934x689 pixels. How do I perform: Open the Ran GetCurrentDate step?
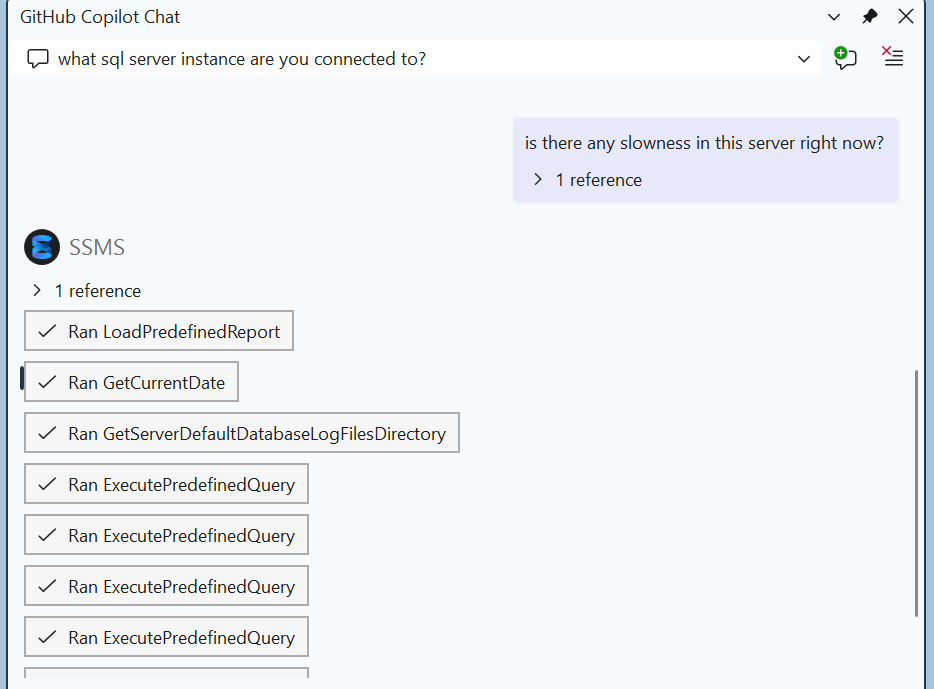pyautogui.click(x=131, y=382)
